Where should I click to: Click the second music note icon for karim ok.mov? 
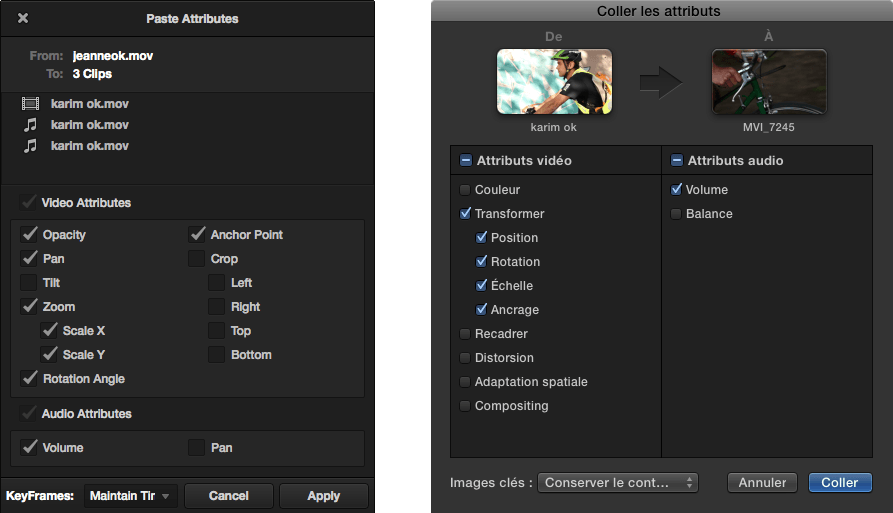tap(30, 146)
